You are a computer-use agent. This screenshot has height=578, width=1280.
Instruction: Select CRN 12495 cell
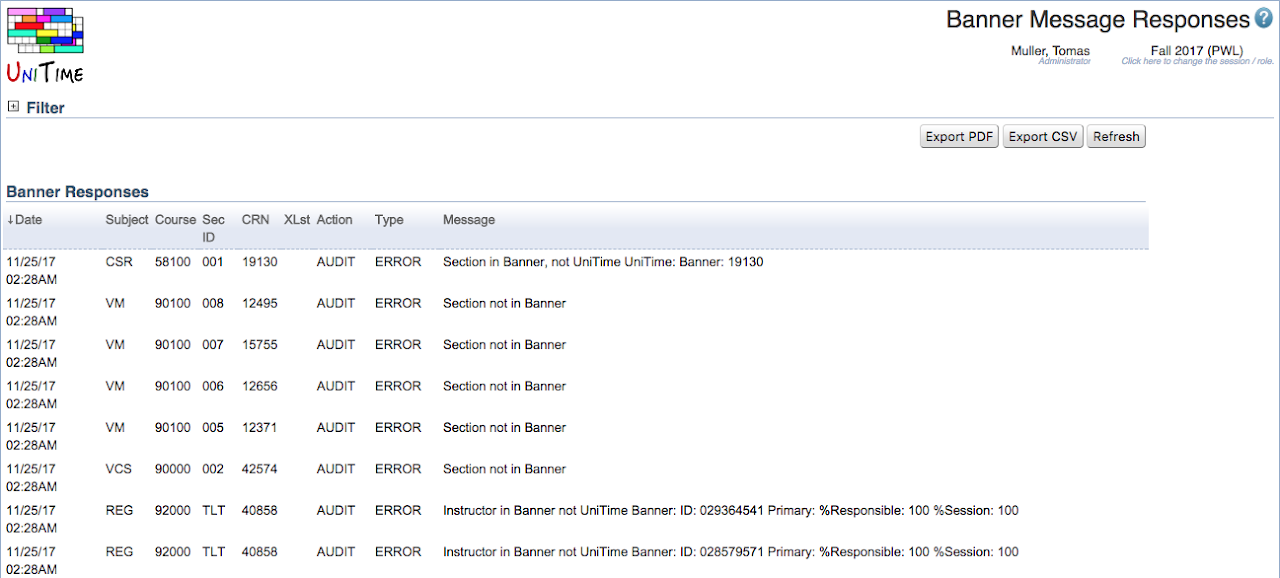tap(260, 303)
